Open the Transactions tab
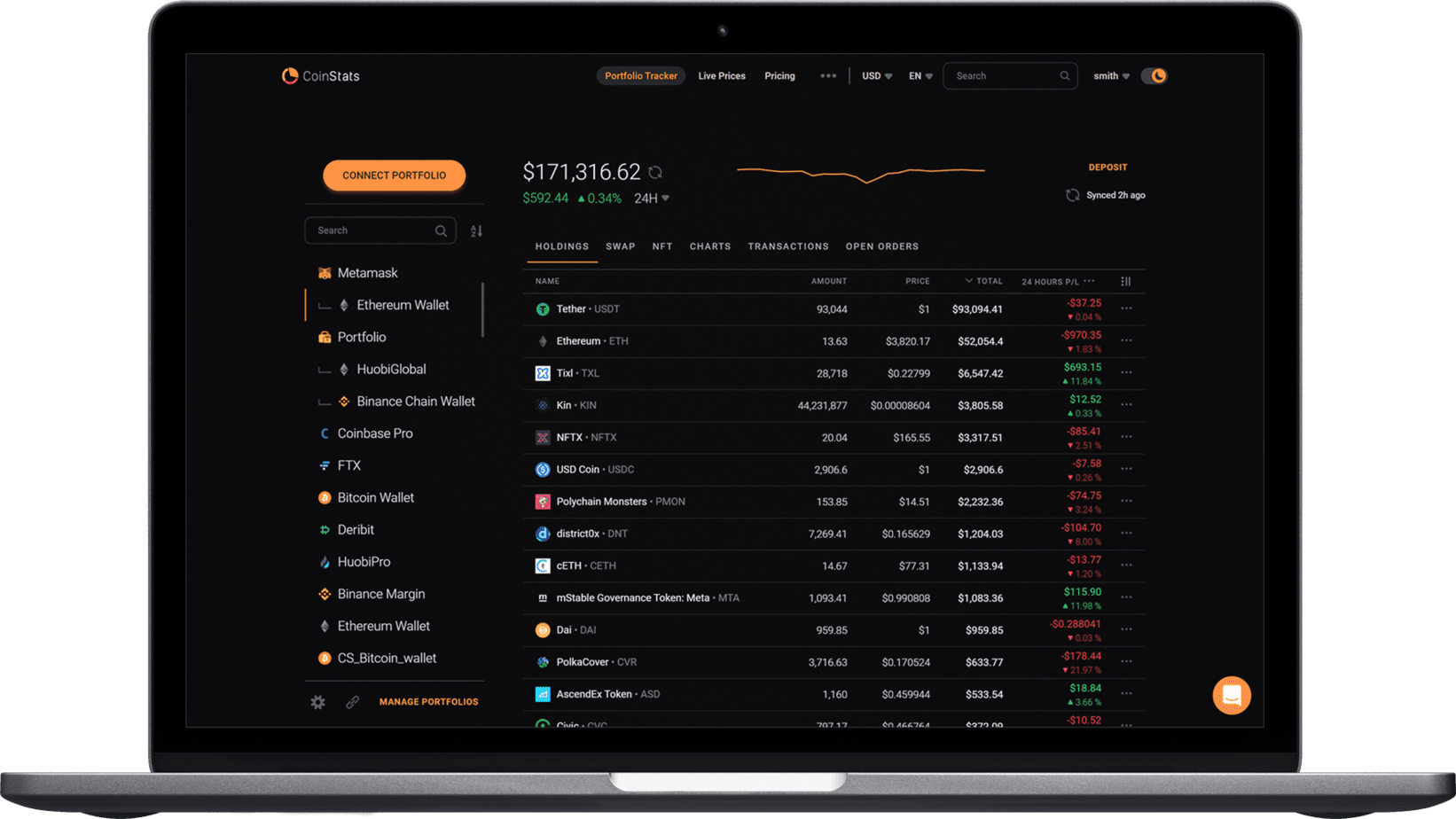Viewport: 1456px width, 819px height. (x=788, y=246)
